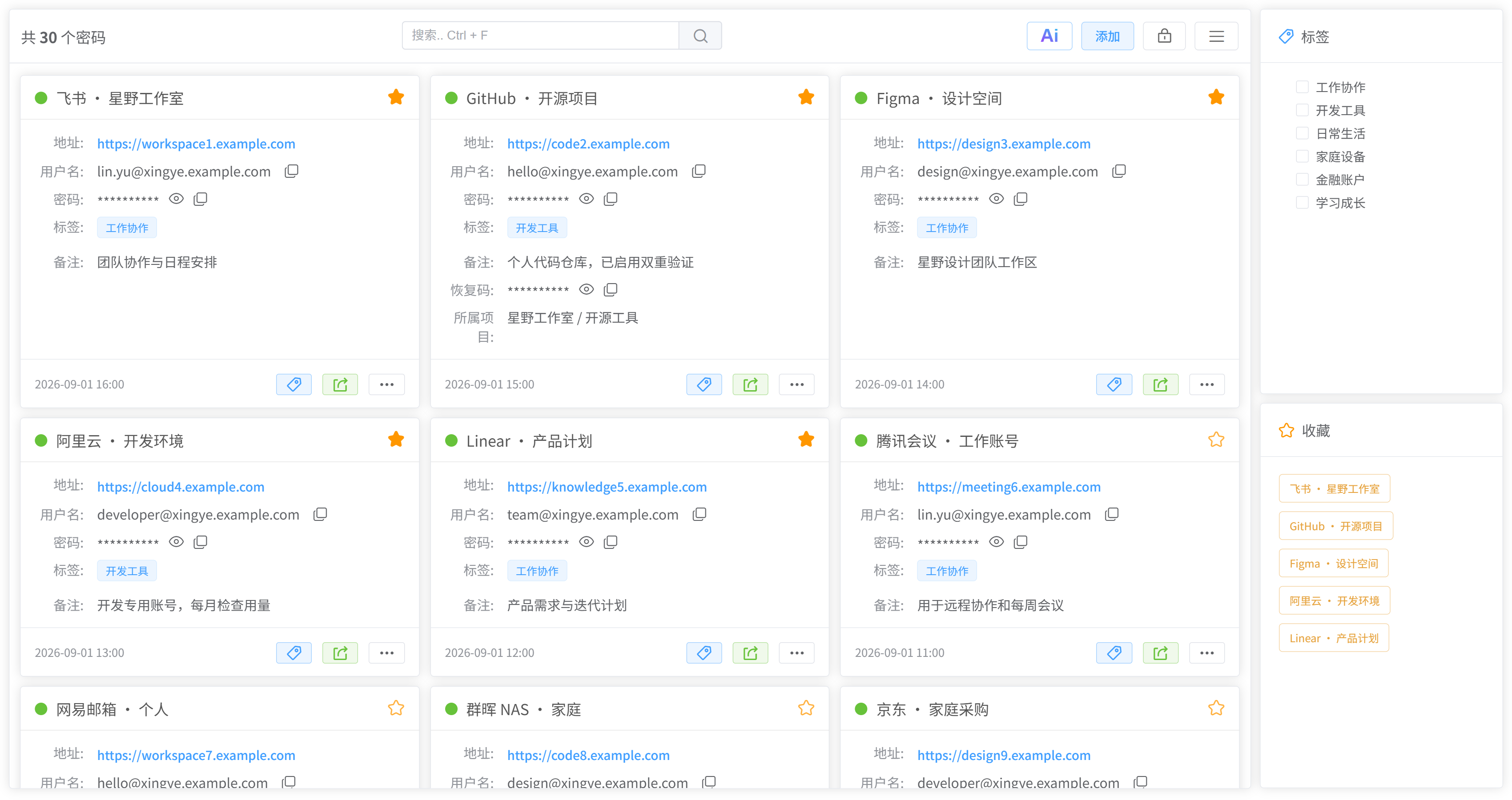The height and width of the screenshot is (800, 1512).
Task: Open more options on GitHub card
Action: (x=796, y=384)
